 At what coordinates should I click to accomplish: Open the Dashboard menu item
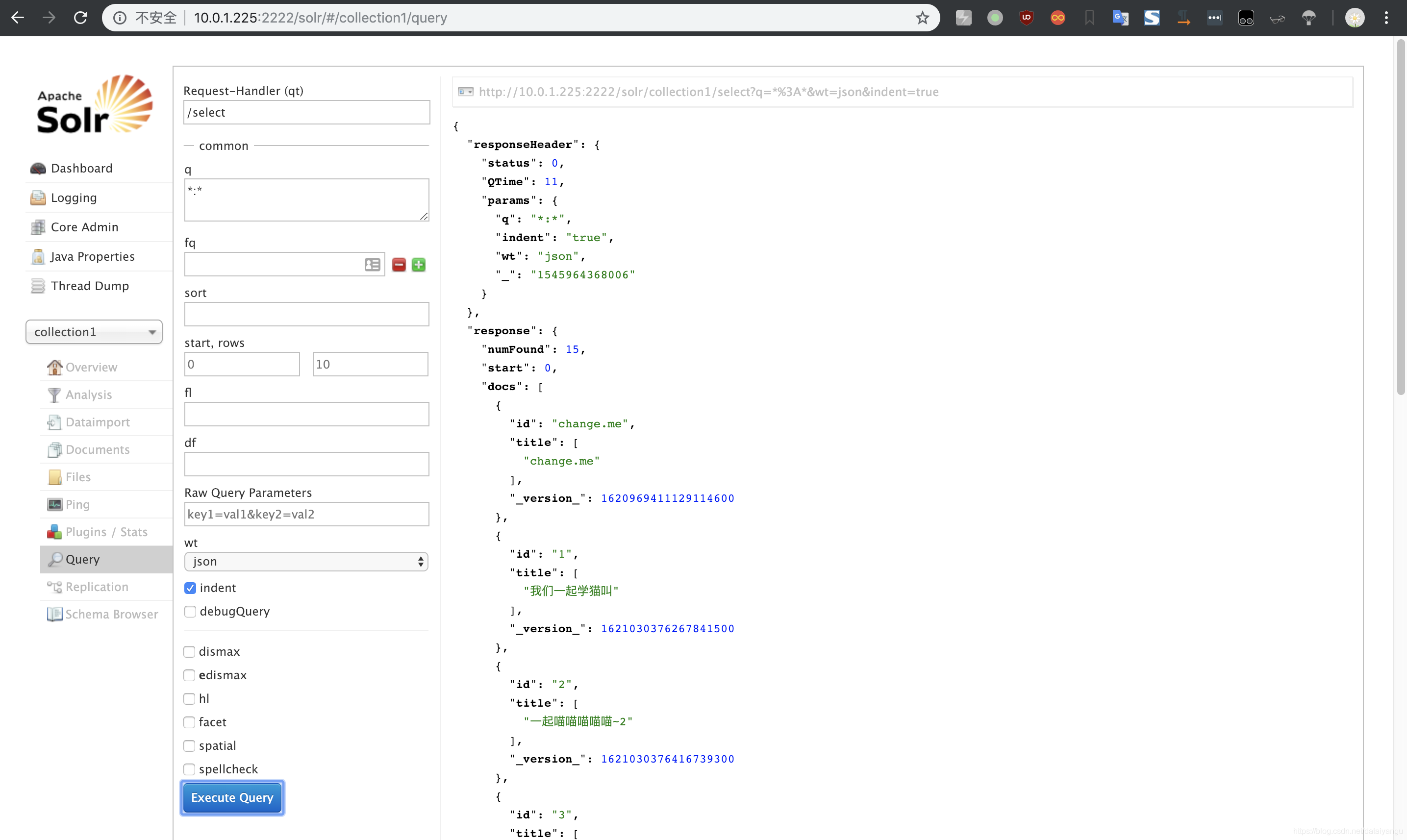(x=81, y=168)
